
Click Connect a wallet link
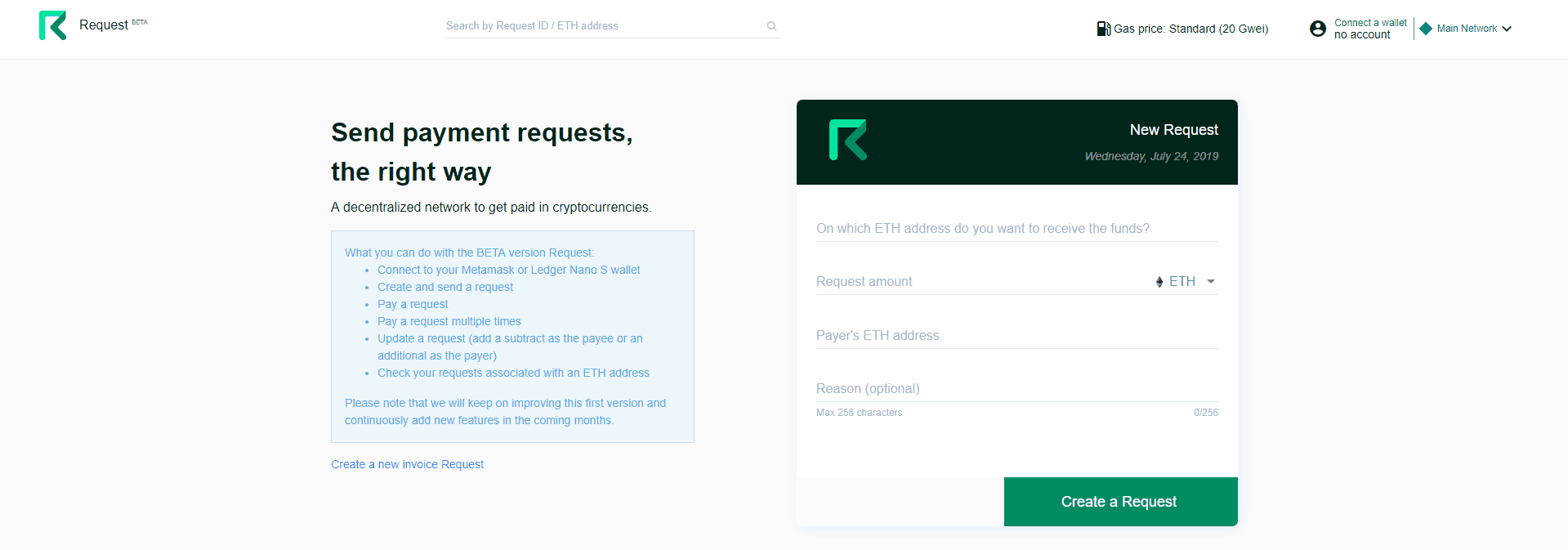(1370, 23)
